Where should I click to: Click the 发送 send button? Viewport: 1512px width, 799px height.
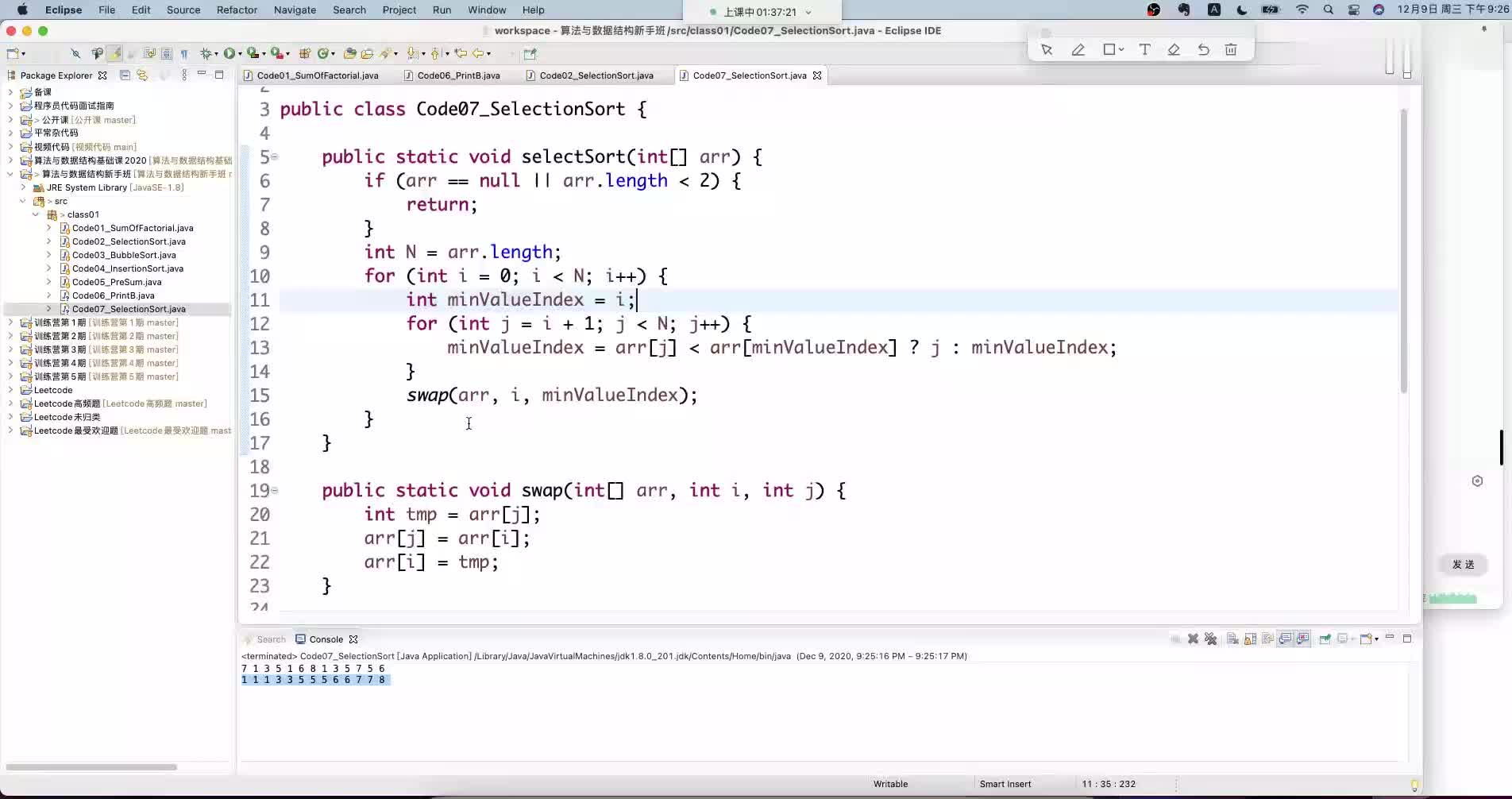pos(1464,565)
